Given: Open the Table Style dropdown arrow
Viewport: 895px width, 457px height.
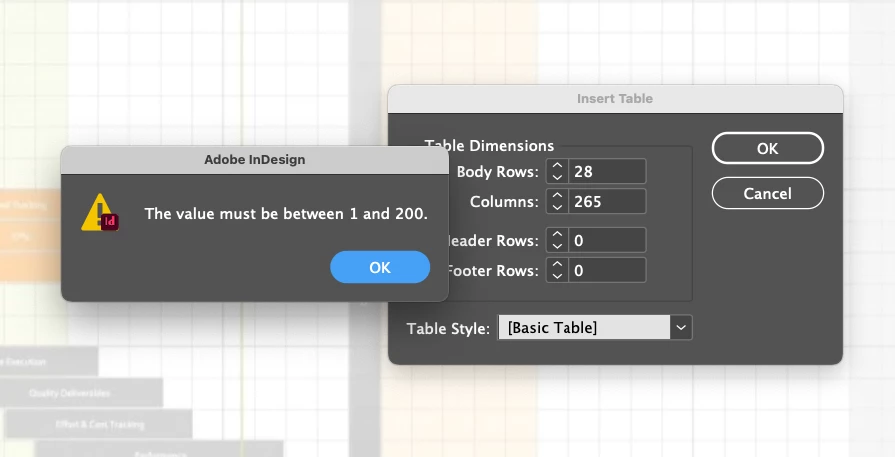Looking at the screenshot, I should 681,327.
